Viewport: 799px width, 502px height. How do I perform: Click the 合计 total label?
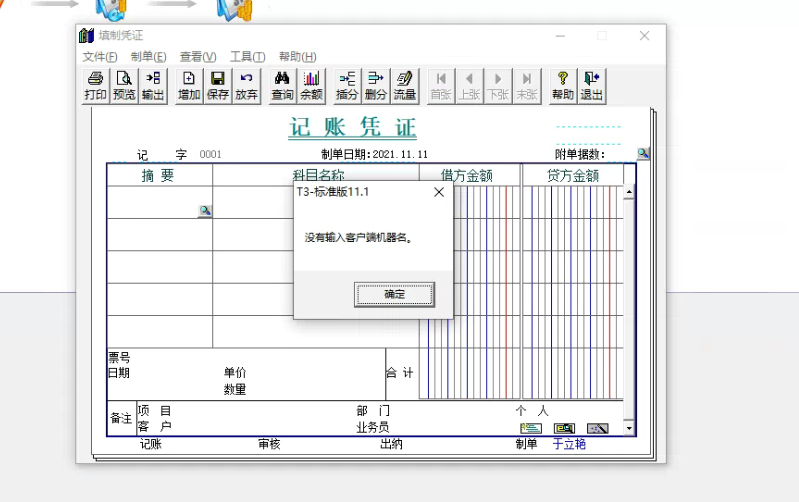click(400, 373)
